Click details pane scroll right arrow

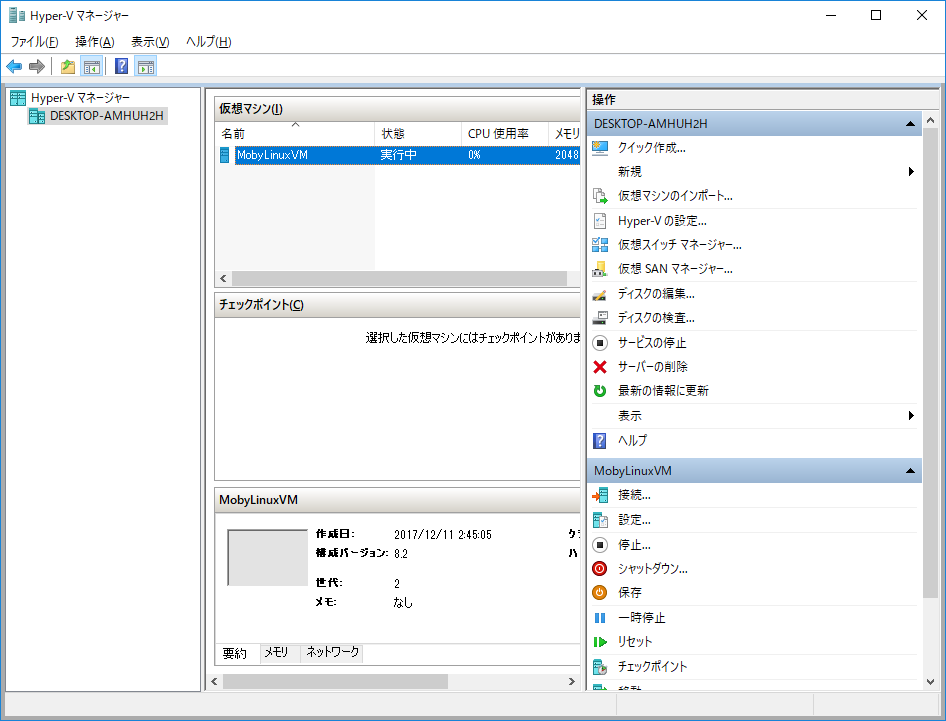point(571,681)
